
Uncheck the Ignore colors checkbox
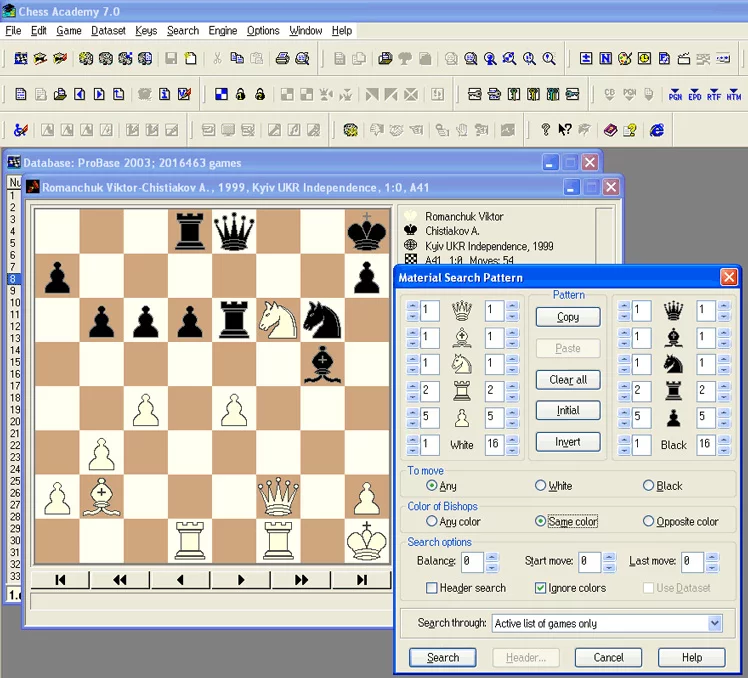coord(541,588)
